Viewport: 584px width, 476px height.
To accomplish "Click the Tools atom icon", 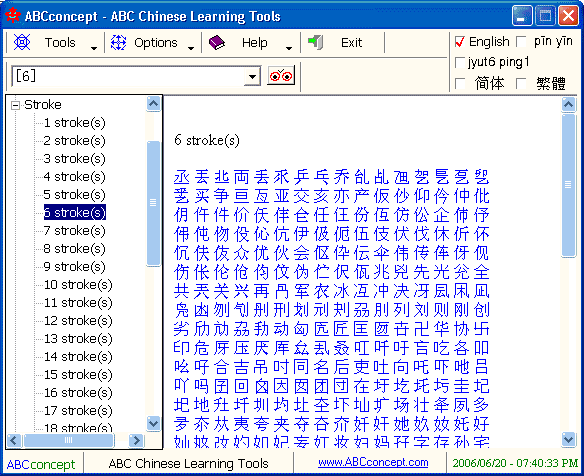I will 22,42.
